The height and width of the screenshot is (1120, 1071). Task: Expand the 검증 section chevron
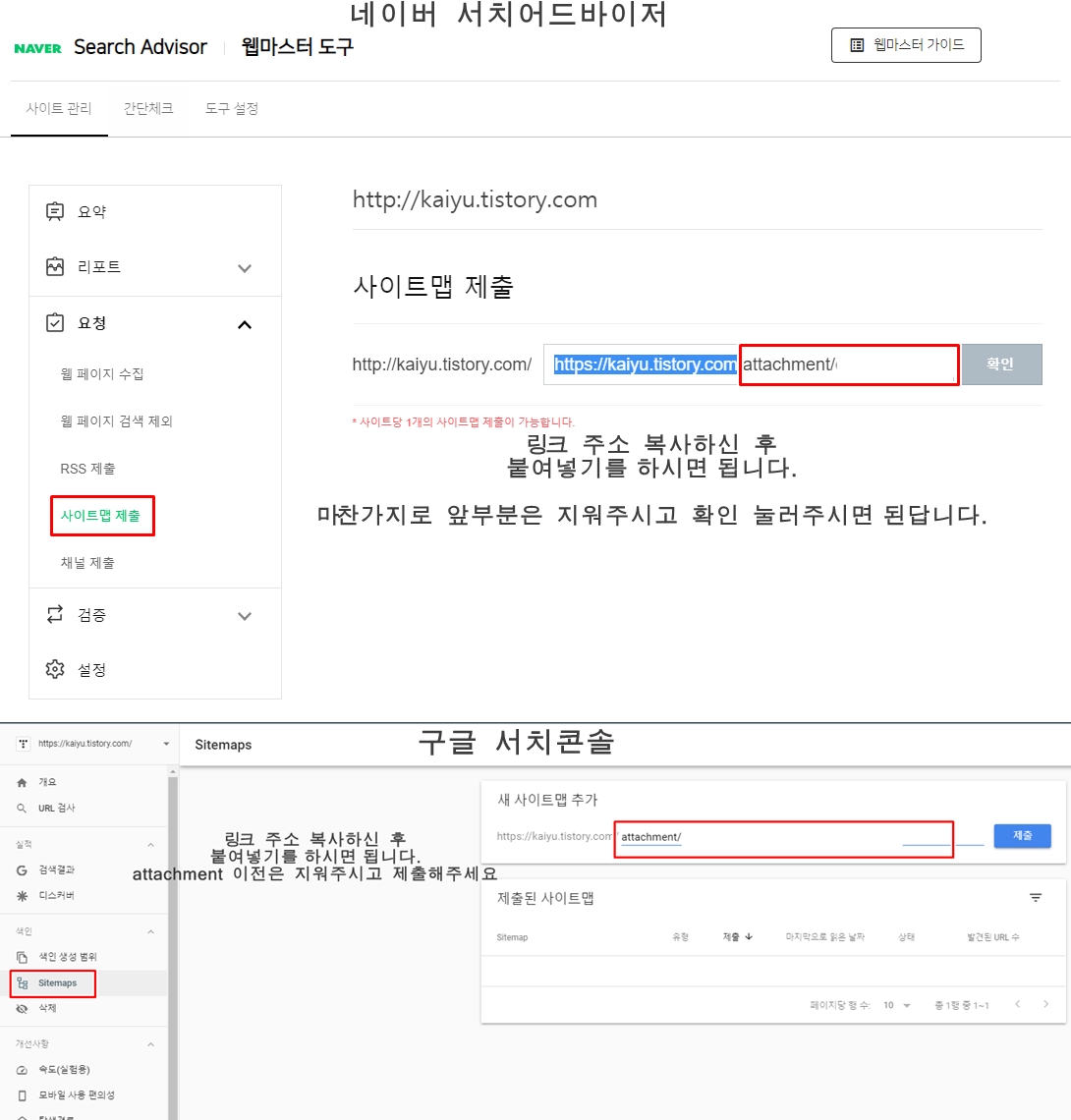tap(245, 616)
